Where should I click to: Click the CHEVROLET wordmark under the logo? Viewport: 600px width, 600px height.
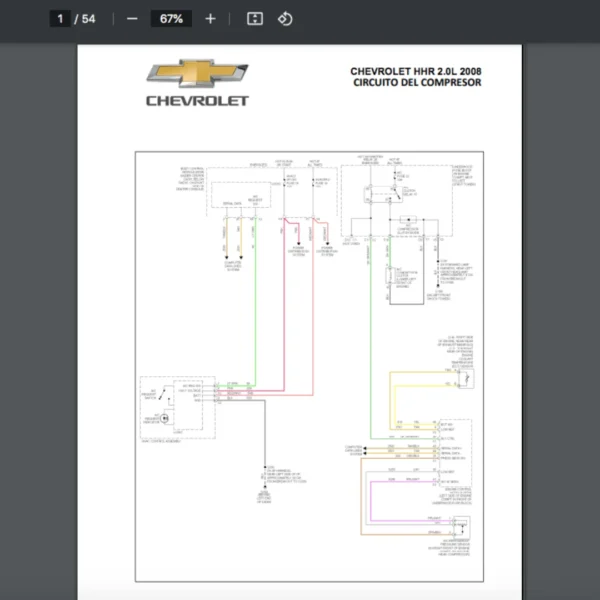pos(197,101)
